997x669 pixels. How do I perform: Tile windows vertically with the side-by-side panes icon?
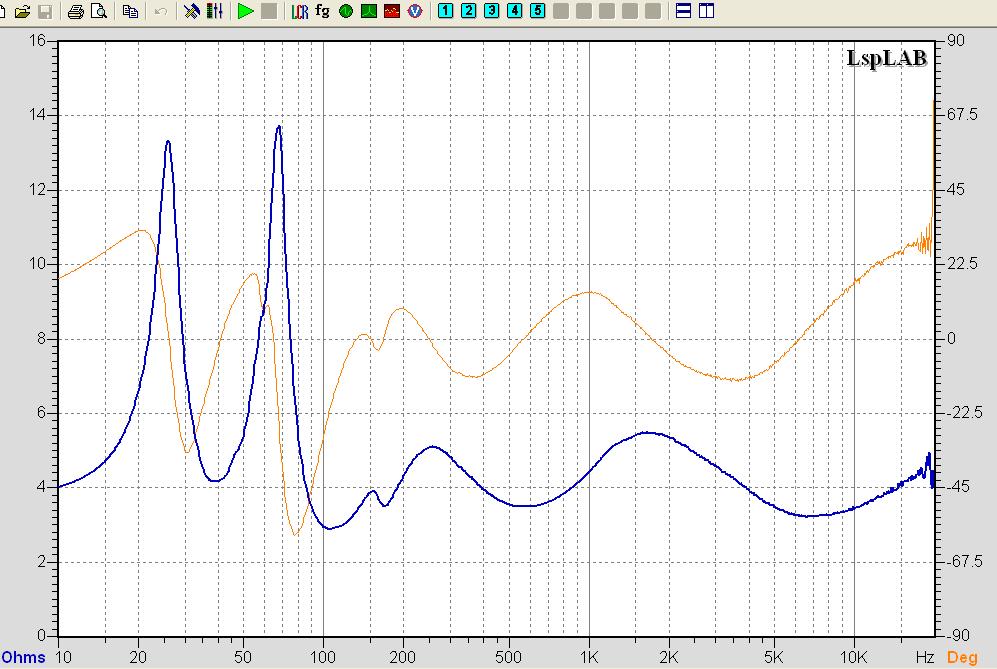[706, 11]
